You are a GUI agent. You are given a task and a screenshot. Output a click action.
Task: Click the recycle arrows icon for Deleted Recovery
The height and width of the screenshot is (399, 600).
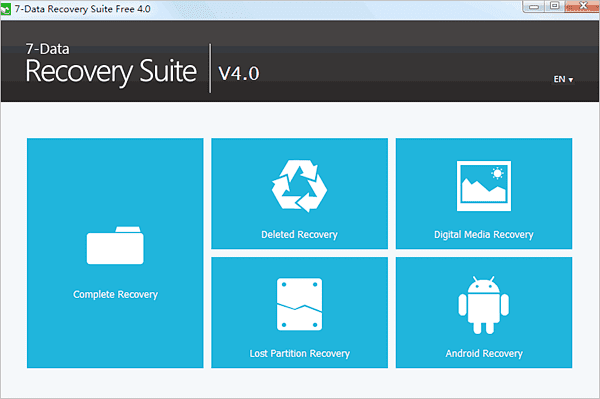[x=299, y=186]
